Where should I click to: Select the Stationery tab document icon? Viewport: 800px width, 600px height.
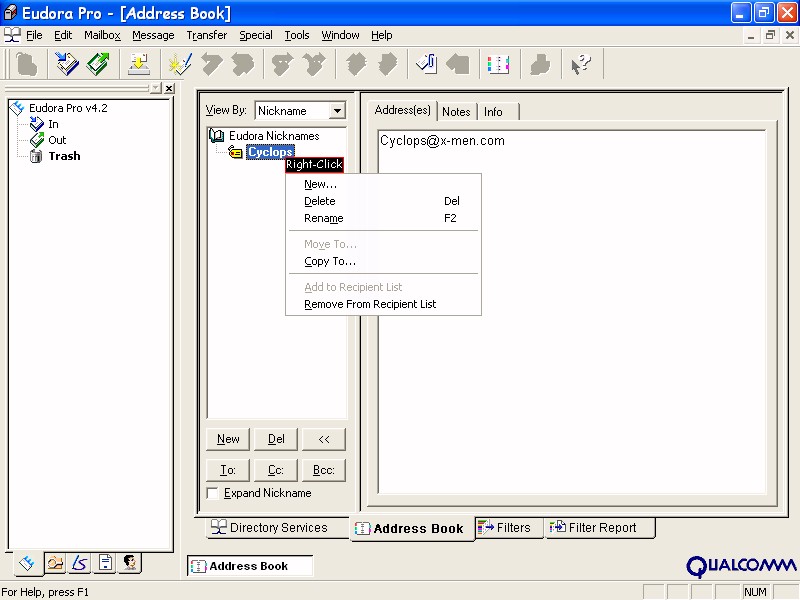click(x=106, y=563)
